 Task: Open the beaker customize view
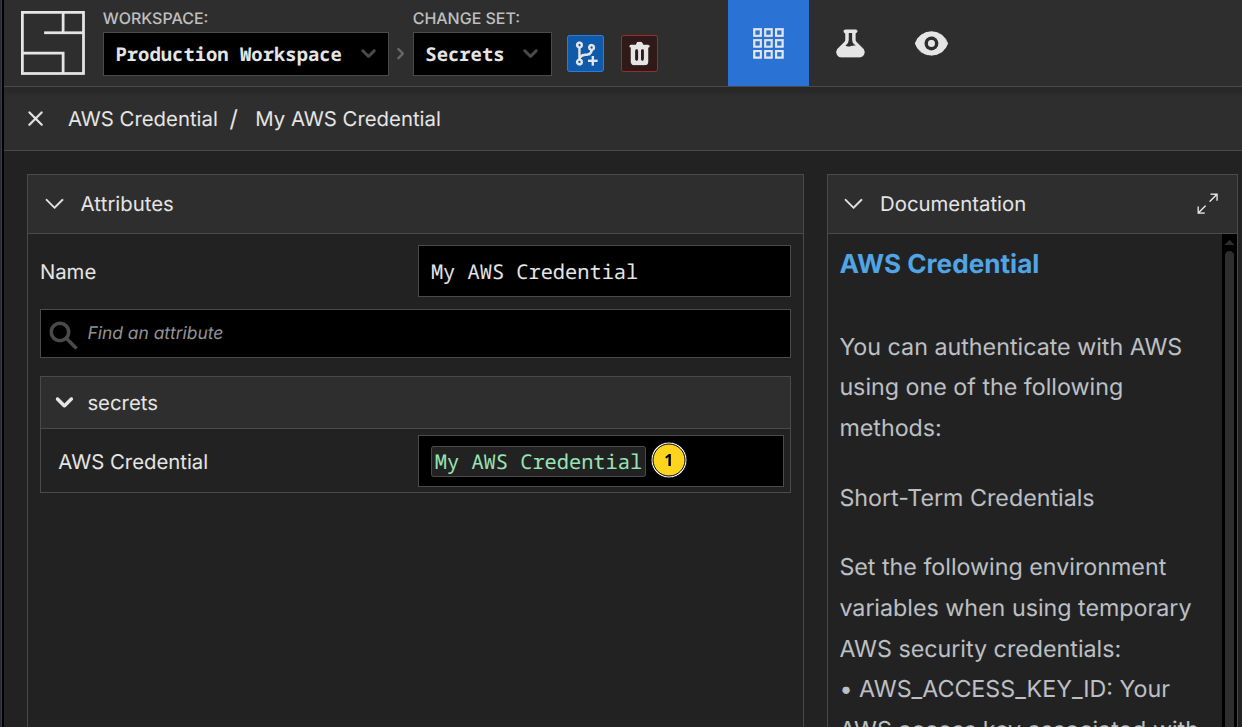pyautogui.click(x=850, y=43)
